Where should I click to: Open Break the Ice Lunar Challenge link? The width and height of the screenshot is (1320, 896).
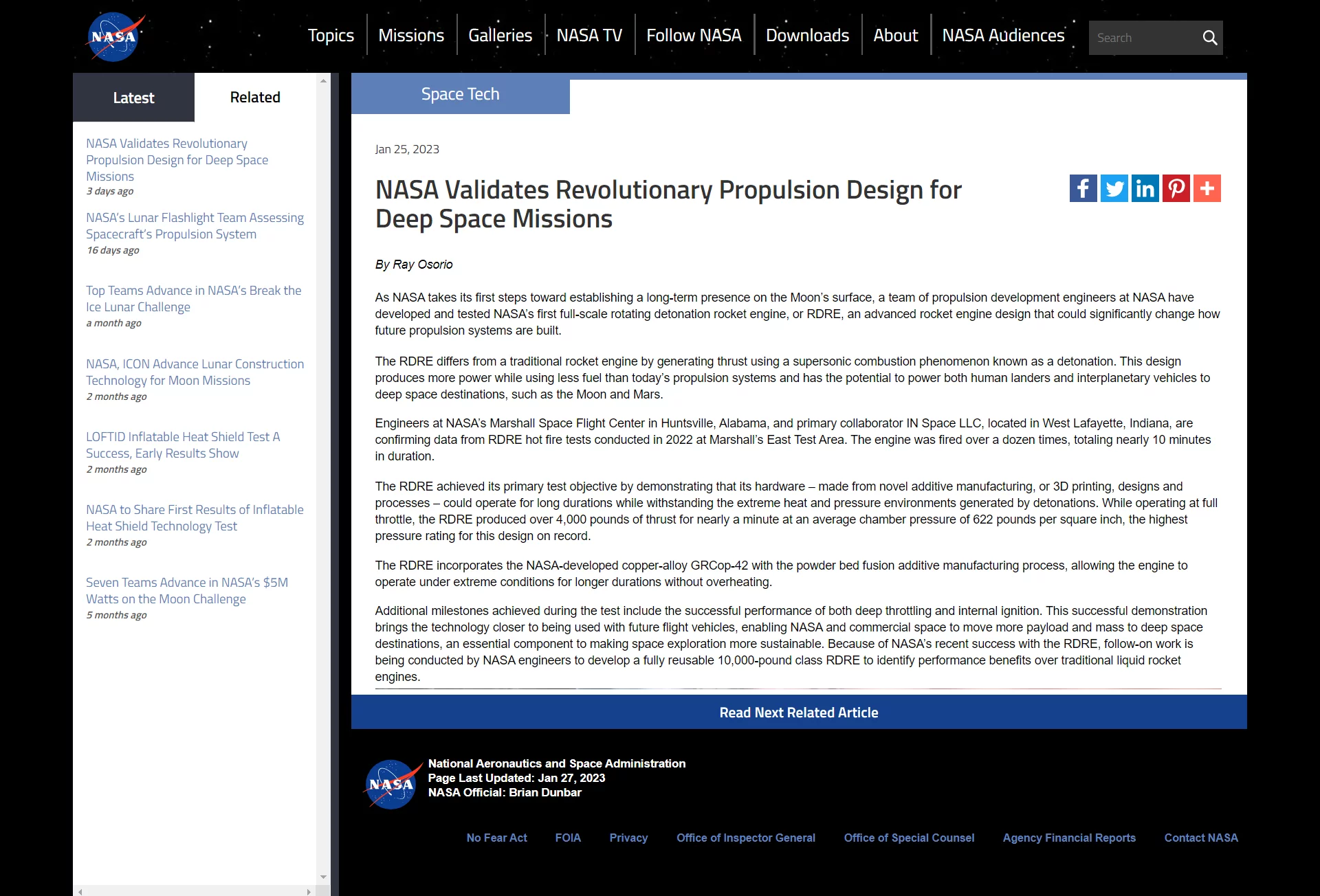click(193, 298)
